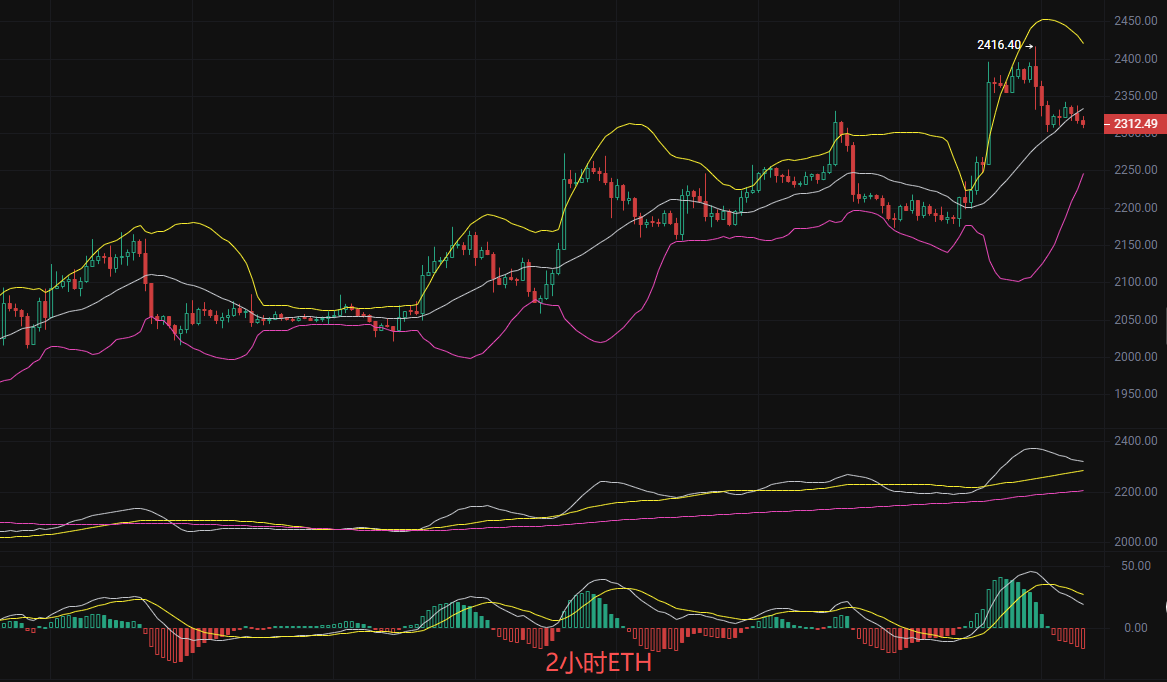1167x682 pixels.
Task: Click the current price tag 2312.49
Action: (1134, 124)
